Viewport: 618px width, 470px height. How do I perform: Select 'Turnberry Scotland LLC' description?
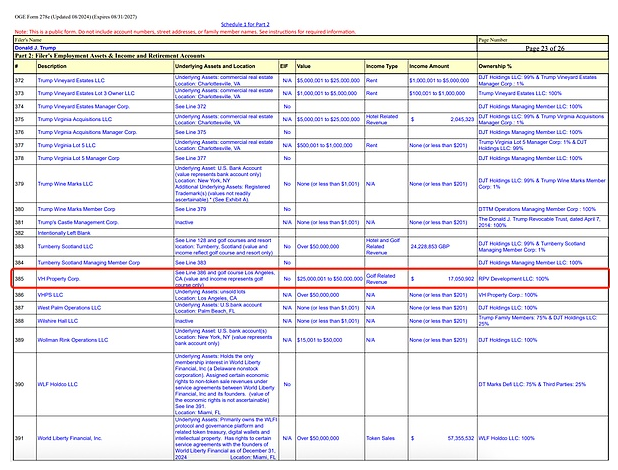(65, 246)
